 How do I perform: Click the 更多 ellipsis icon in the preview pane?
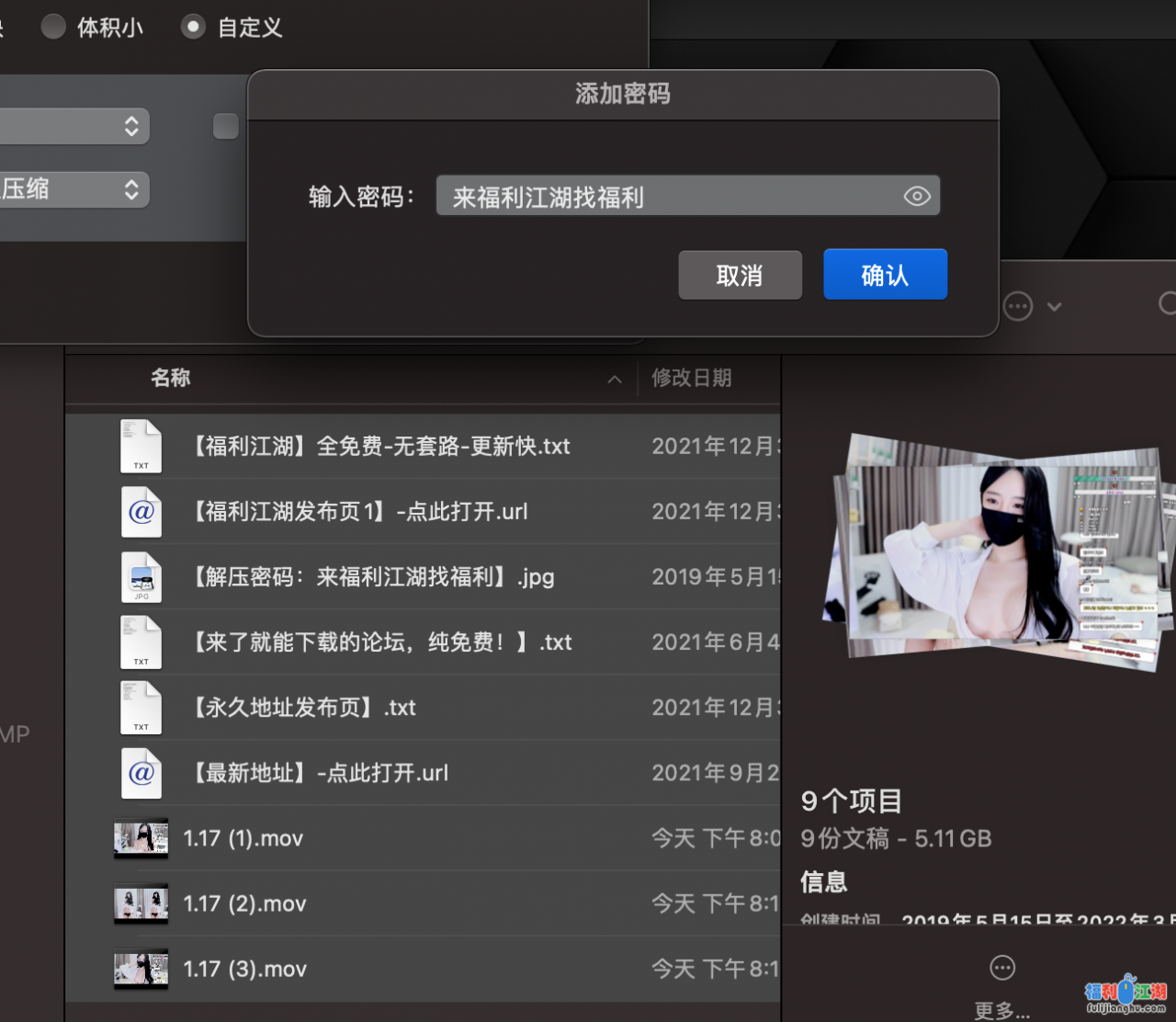click(1002, 968)
